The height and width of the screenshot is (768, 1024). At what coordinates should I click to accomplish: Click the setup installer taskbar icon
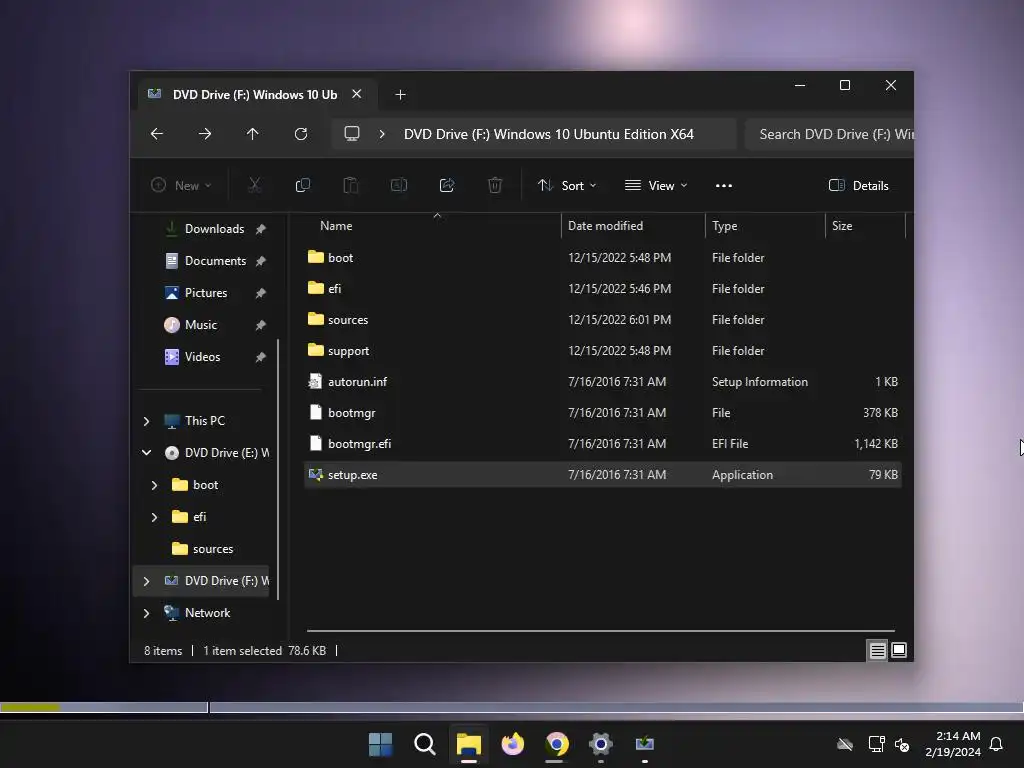point(645,744)
